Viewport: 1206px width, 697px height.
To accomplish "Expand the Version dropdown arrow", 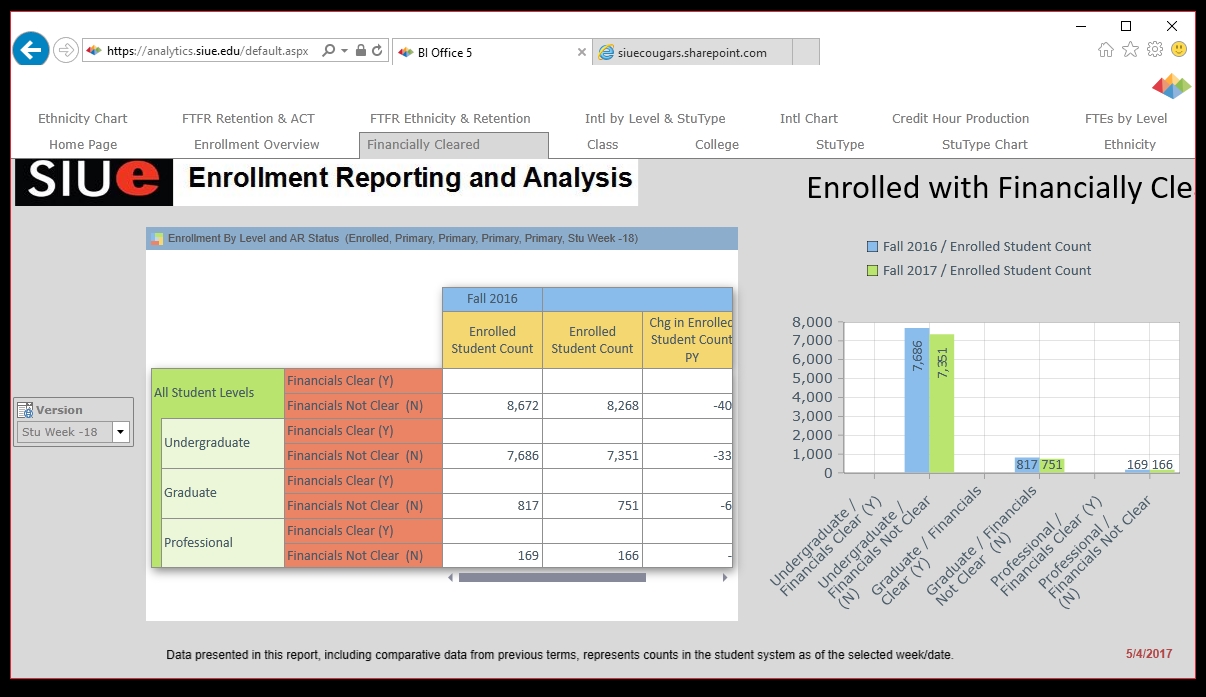I will [121, 432].
